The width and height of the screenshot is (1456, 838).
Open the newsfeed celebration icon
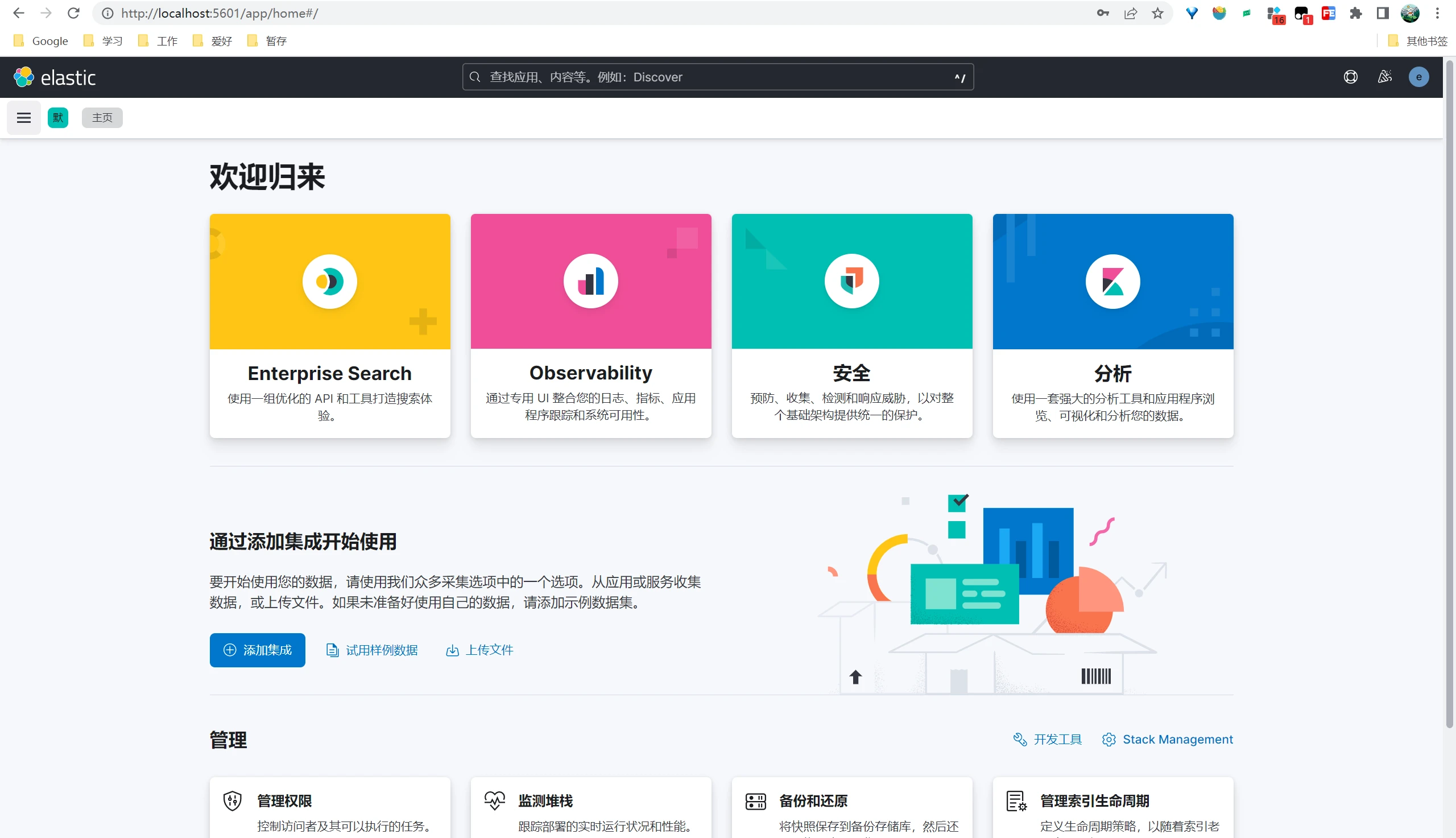click(x=1385, y=77)
